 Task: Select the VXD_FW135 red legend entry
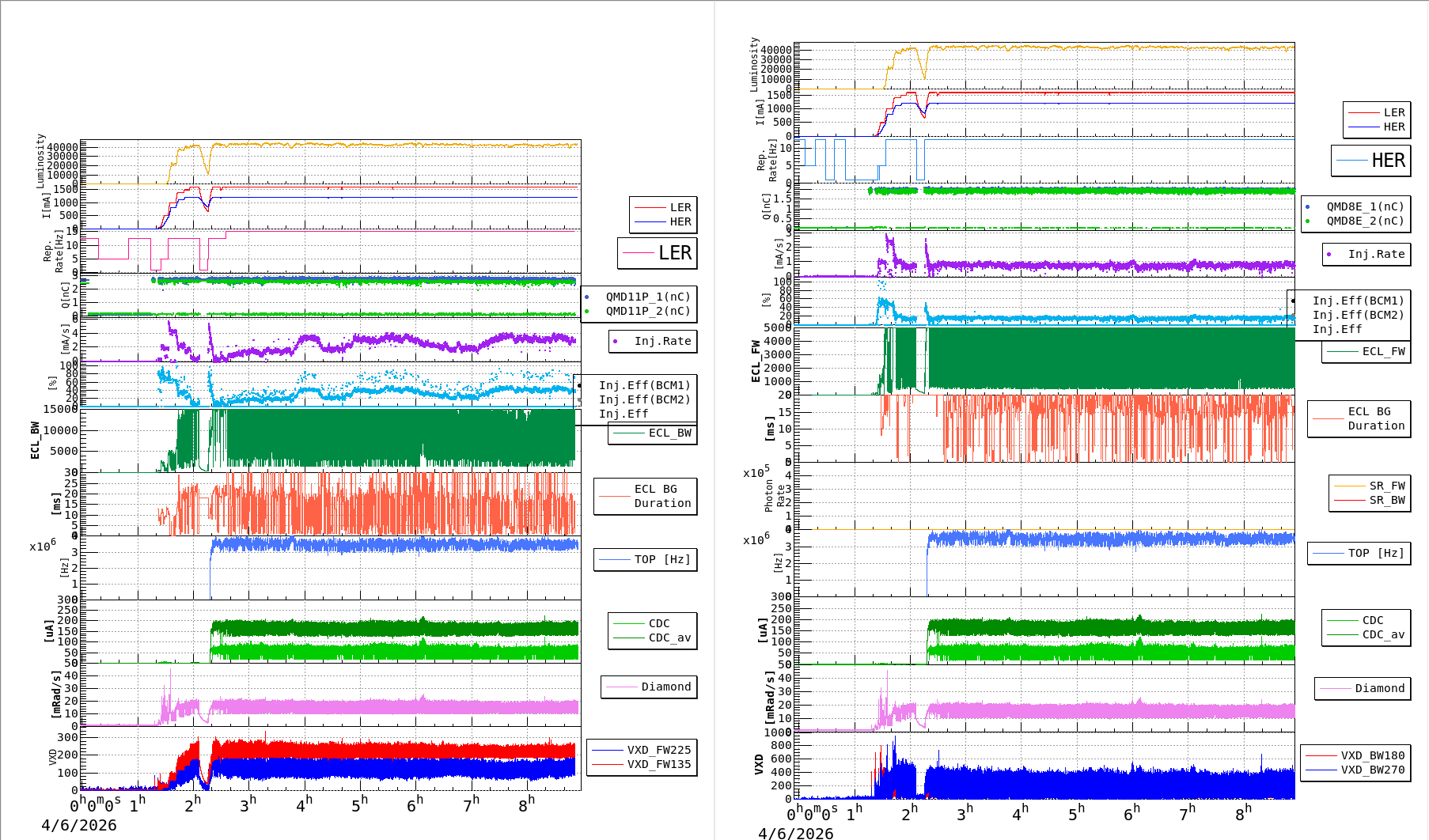pyautogui.click(x=642, y=764)
